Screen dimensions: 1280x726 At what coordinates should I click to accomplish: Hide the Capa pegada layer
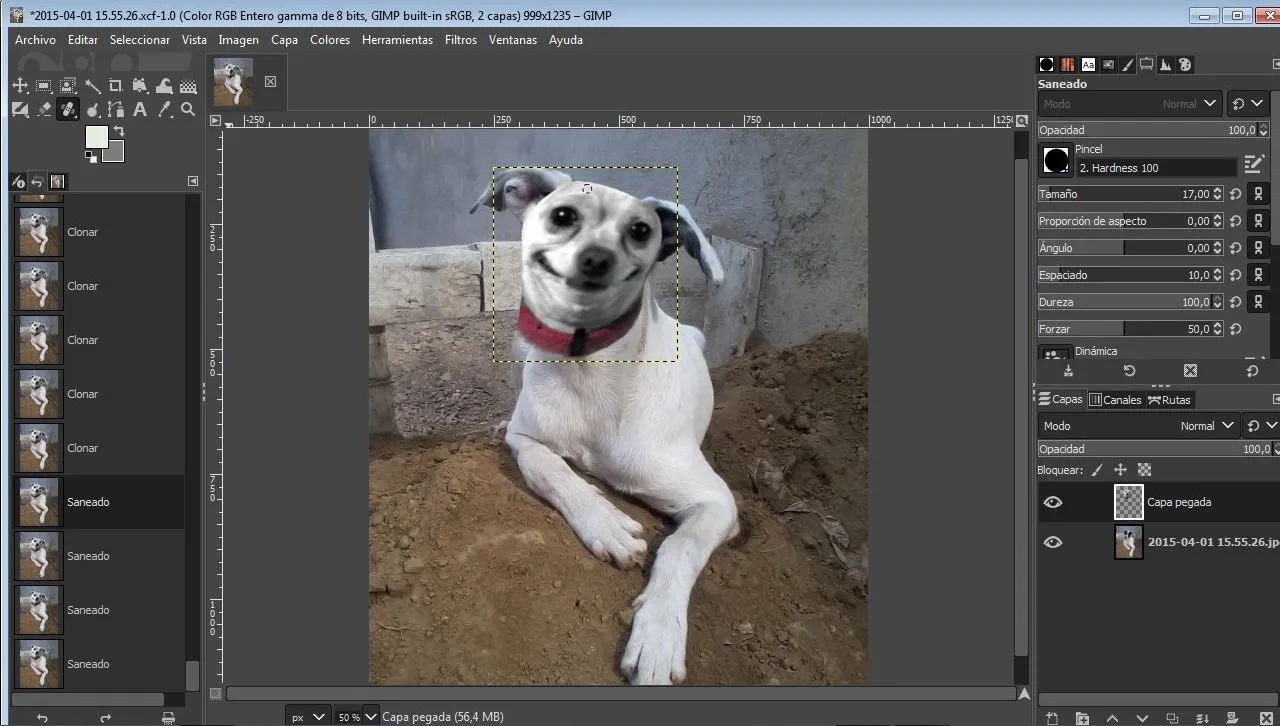click(1053, 502)
